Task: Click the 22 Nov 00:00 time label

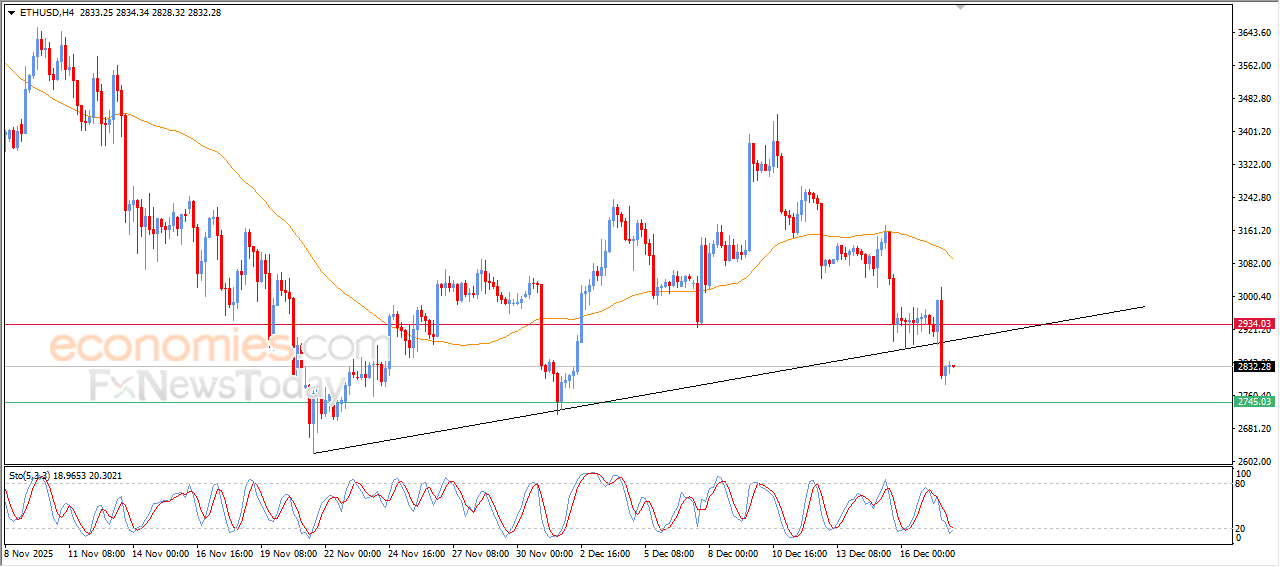Action: (353, 552)
